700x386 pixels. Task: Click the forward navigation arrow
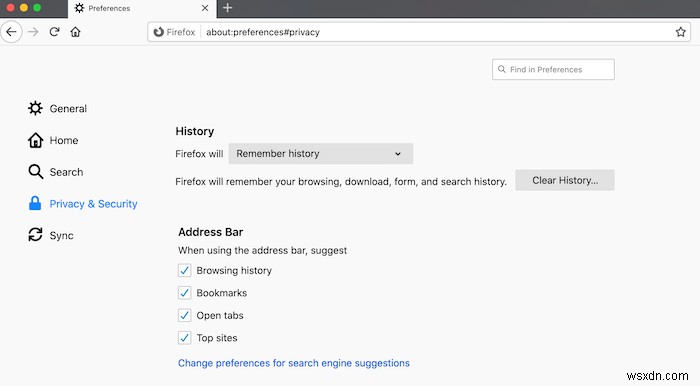(x=33, y=32)
